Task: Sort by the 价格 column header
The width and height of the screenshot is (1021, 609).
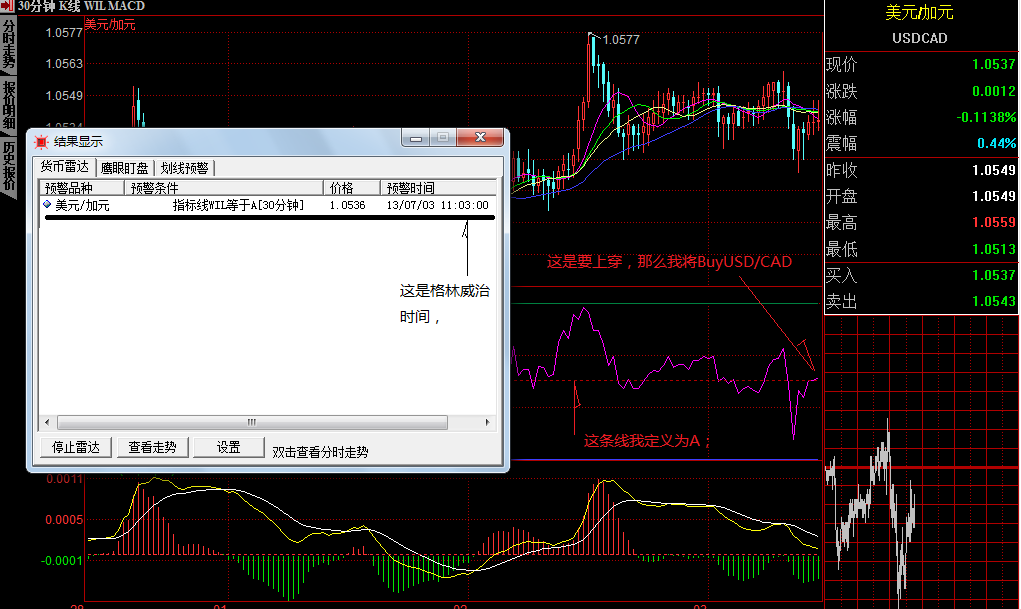Action: pyautogui.click(x=352, y=188)
